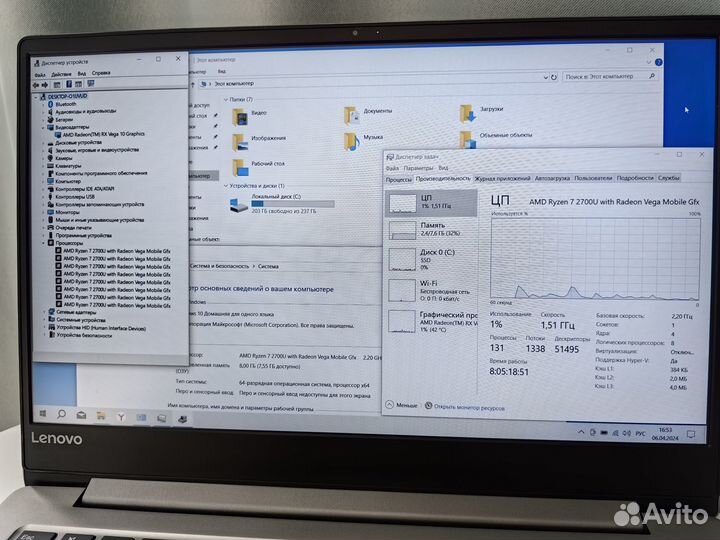Open Параметры menu in Task Manager
This screenshot has width=720, height=540.
point(418,168)
